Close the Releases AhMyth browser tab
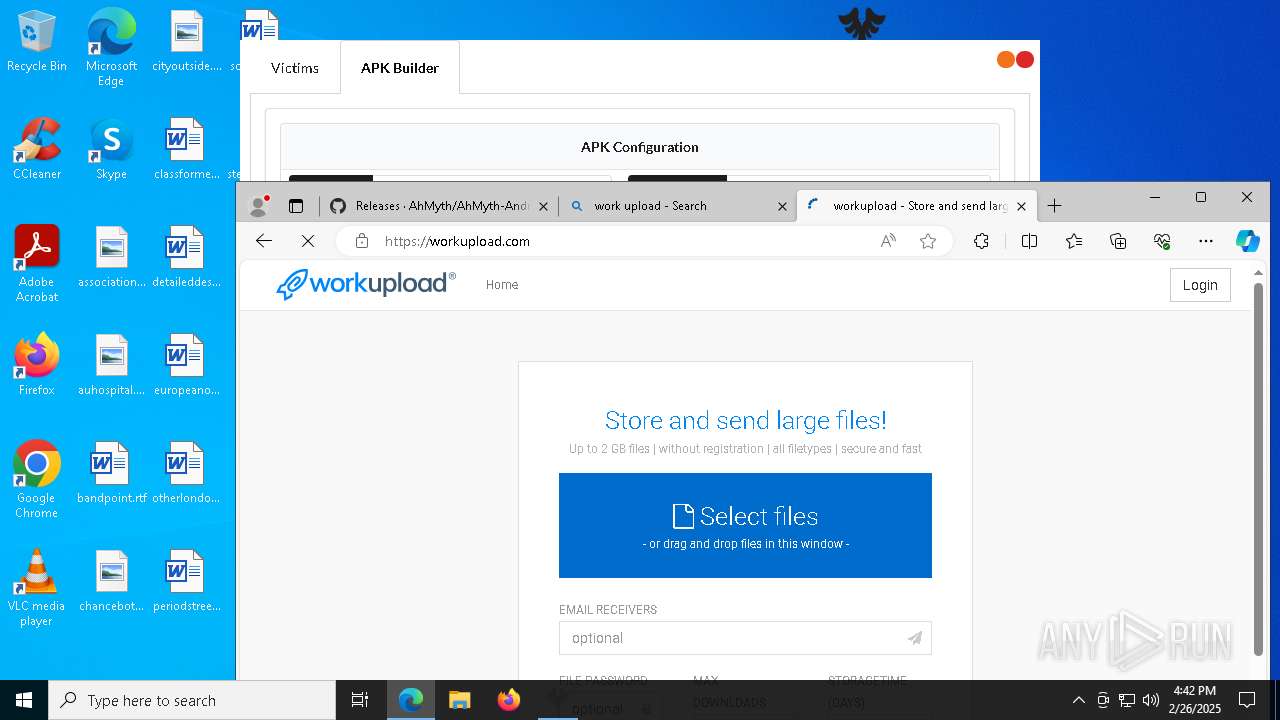 point(543,206)
